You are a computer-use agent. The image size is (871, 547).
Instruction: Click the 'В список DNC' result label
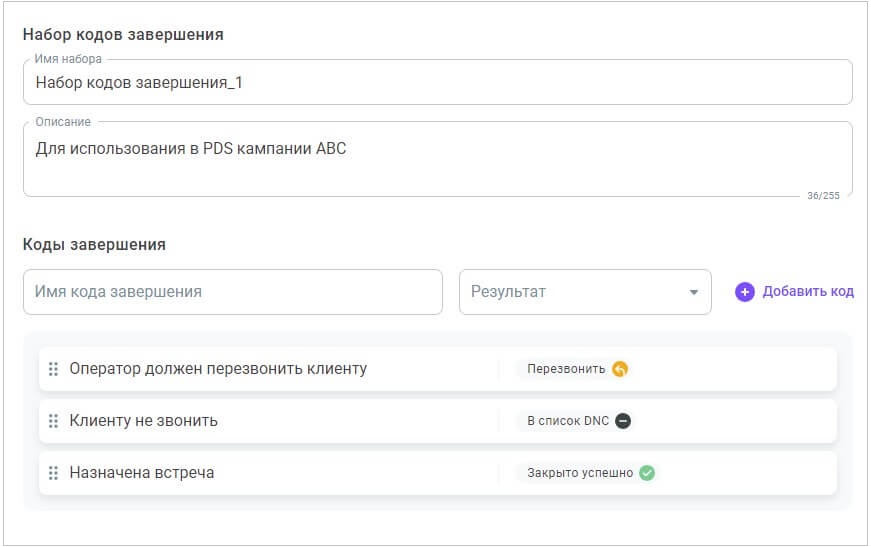point(568,421)
